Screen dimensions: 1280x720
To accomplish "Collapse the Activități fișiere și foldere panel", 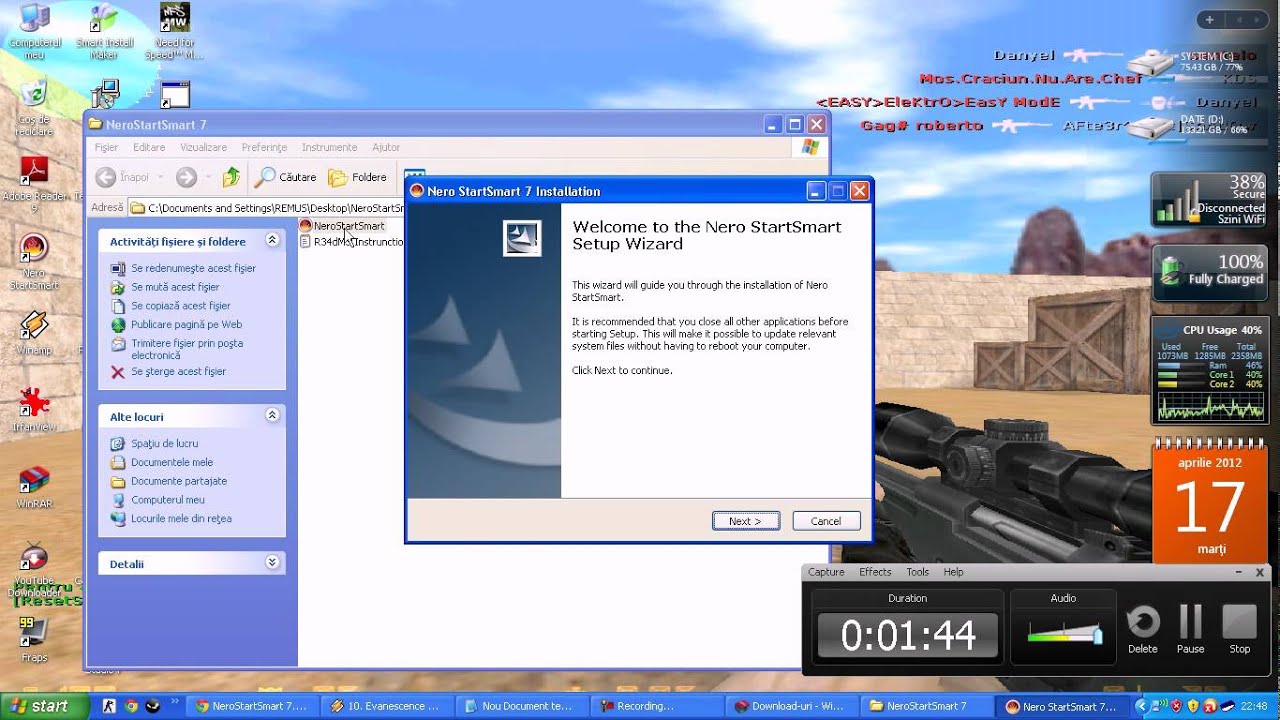I will pos(272,241).
